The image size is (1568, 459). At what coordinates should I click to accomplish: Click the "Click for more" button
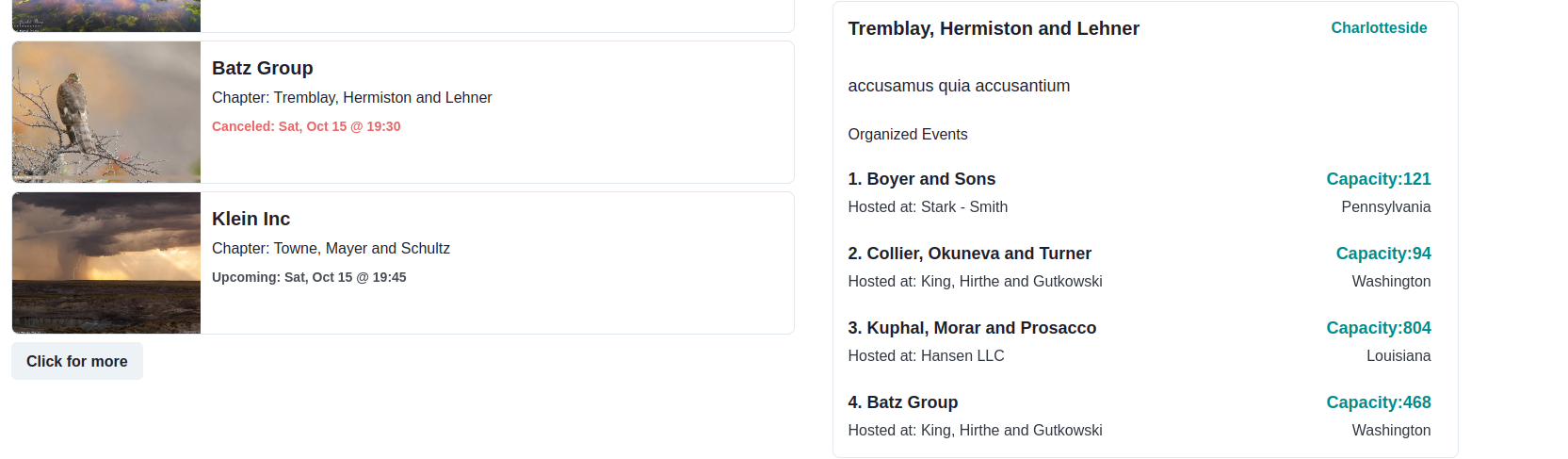click(x=77, y=362)
